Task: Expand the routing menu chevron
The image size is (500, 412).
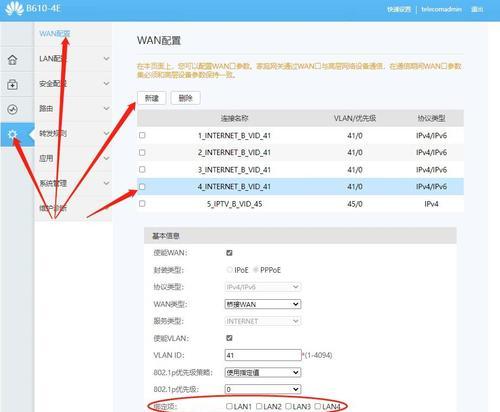Action: pyautogui.click(x=106, y=108)
